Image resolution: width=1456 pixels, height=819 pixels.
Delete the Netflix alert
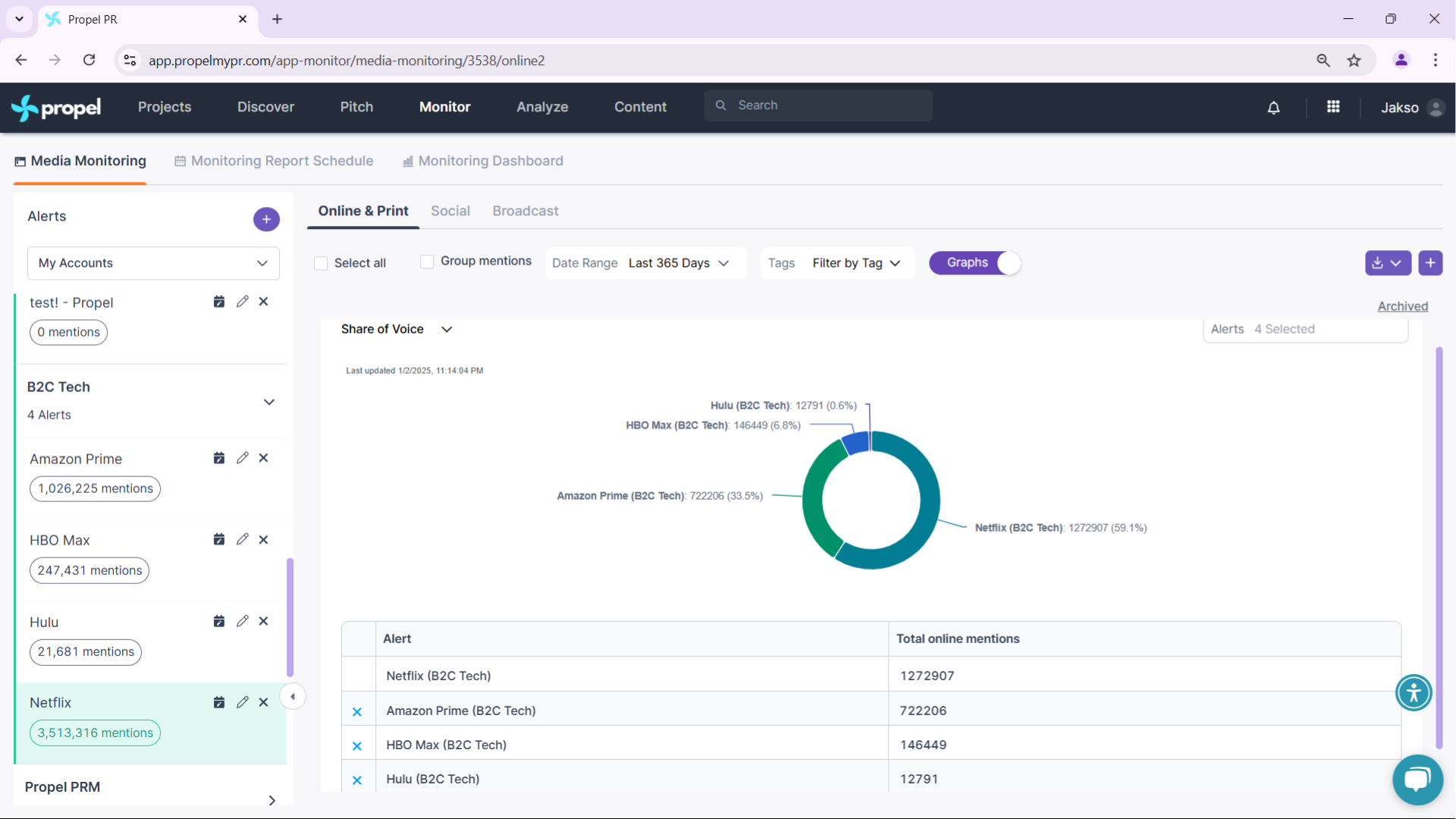pyautogui.click(x=264, y=702)
